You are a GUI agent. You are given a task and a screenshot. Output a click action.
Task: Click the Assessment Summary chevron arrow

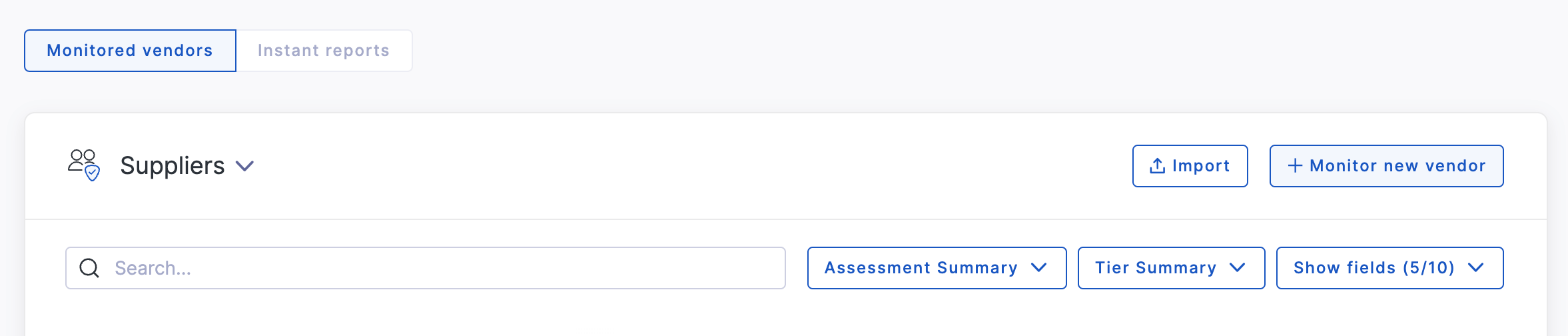pyautogui.click(x=1039, y=267)
